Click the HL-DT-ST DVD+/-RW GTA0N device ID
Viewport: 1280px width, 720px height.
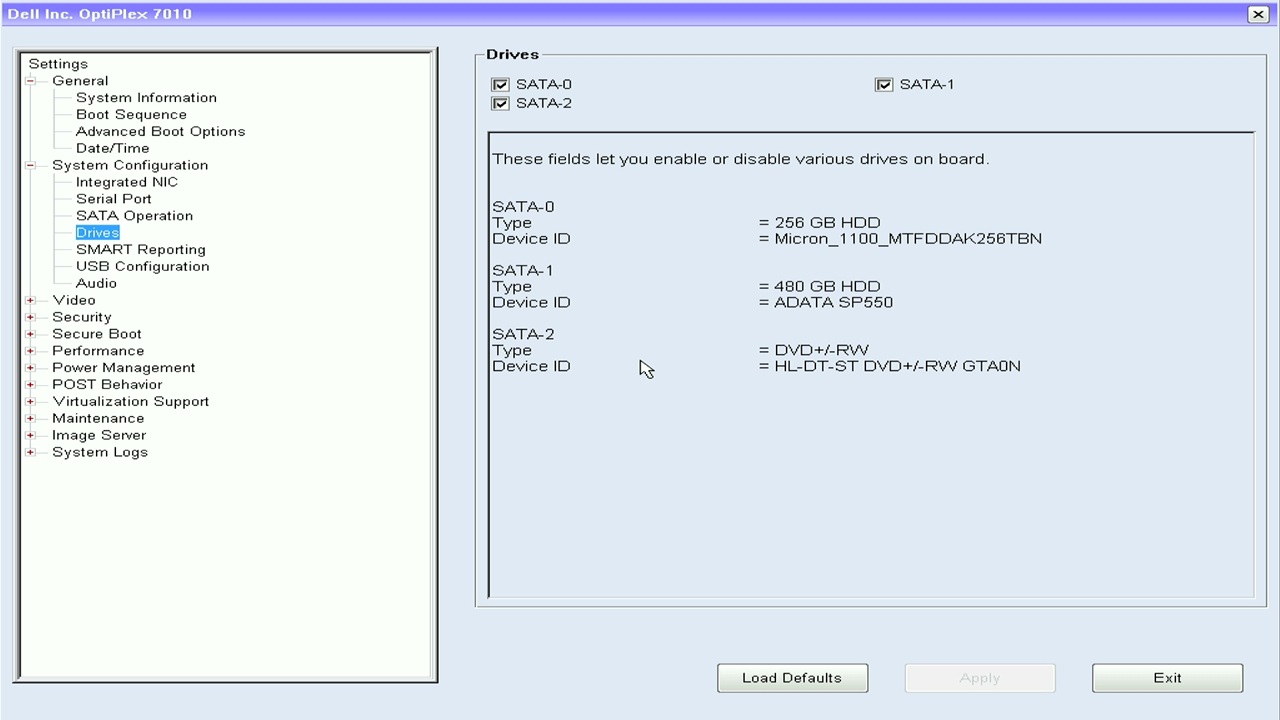898,367
